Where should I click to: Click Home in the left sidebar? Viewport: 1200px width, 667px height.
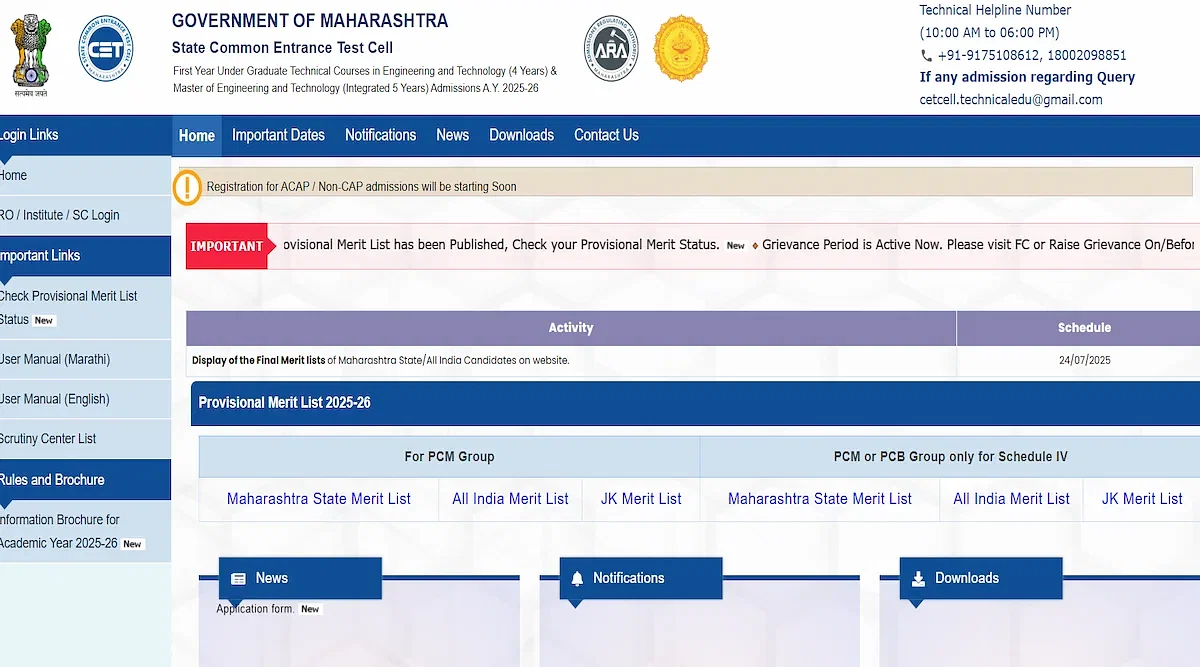click(85, 176)
